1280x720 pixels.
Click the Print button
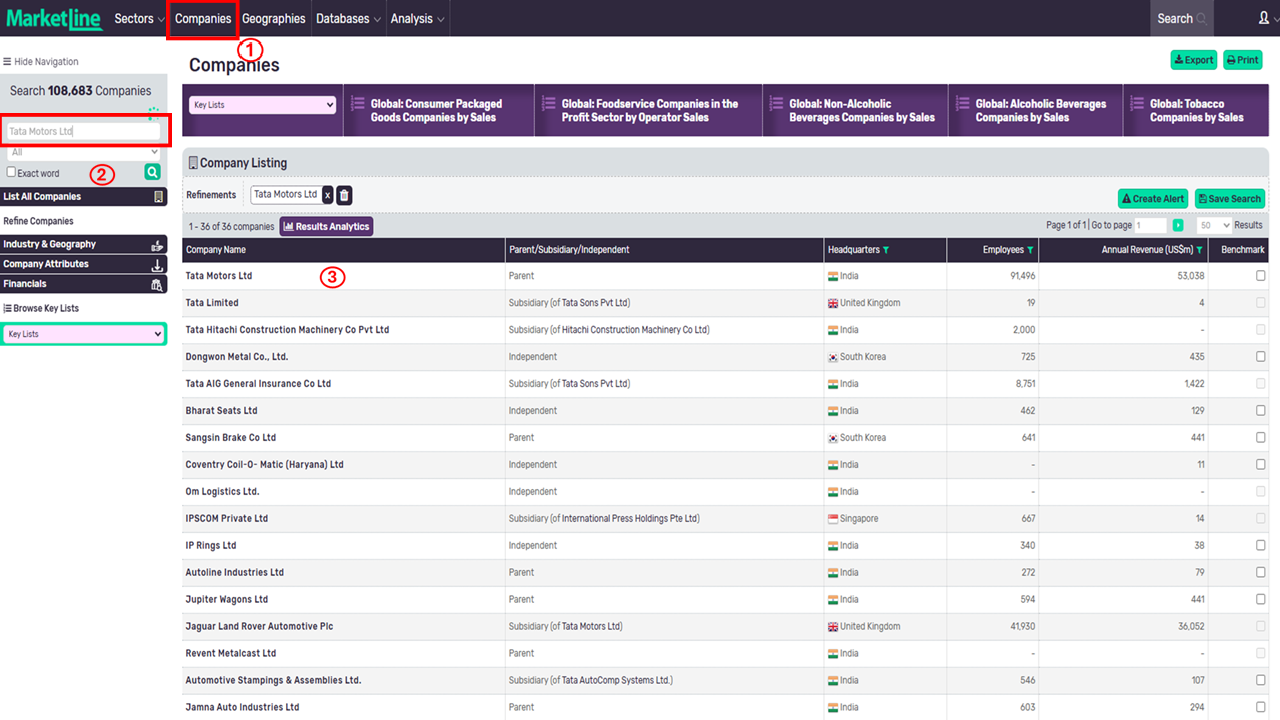click(1243, 60)
